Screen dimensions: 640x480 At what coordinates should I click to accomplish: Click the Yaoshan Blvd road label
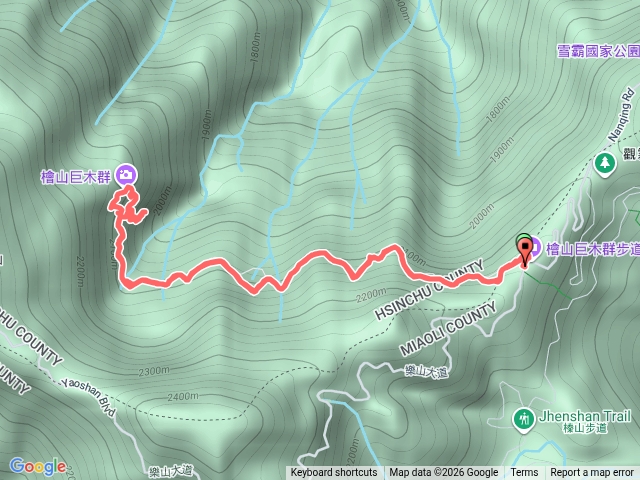[88, 398]
